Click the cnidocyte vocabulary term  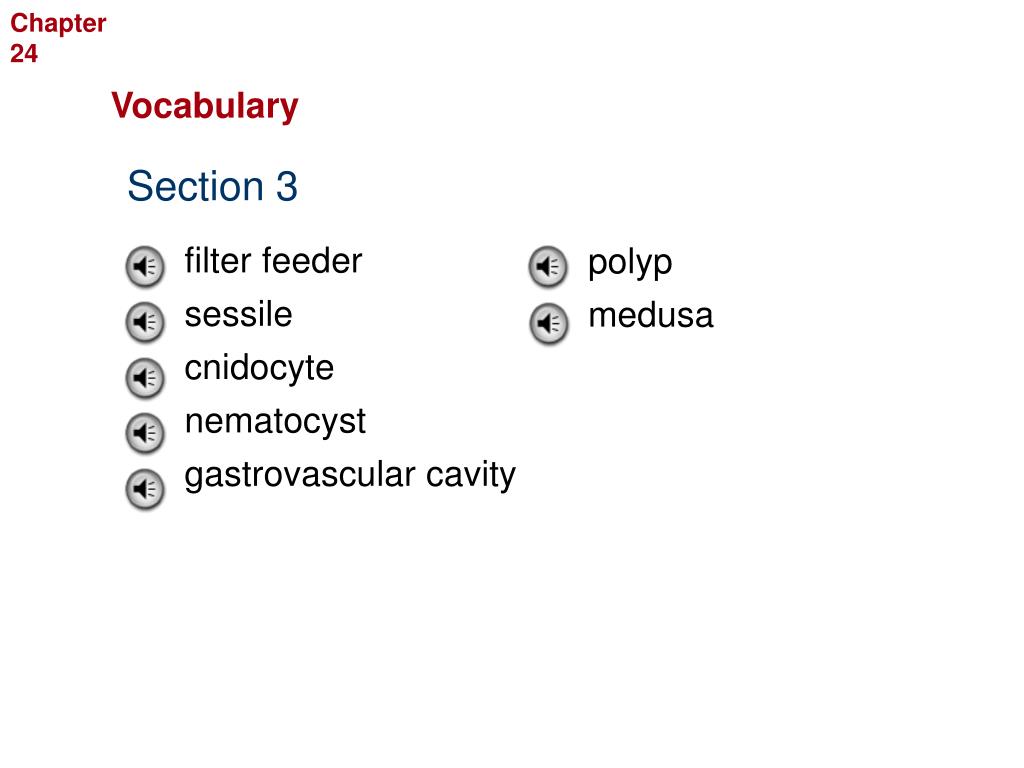259,369
